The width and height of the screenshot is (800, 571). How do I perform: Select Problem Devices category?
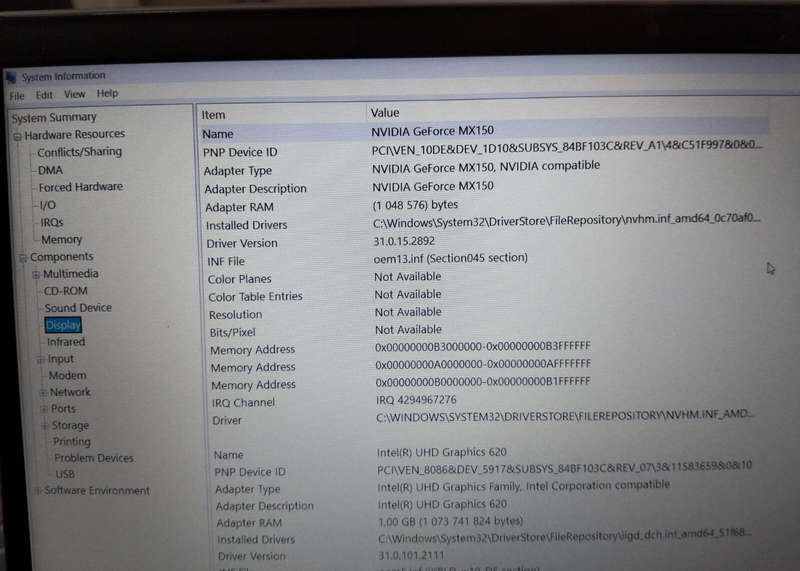click(94, 458)
